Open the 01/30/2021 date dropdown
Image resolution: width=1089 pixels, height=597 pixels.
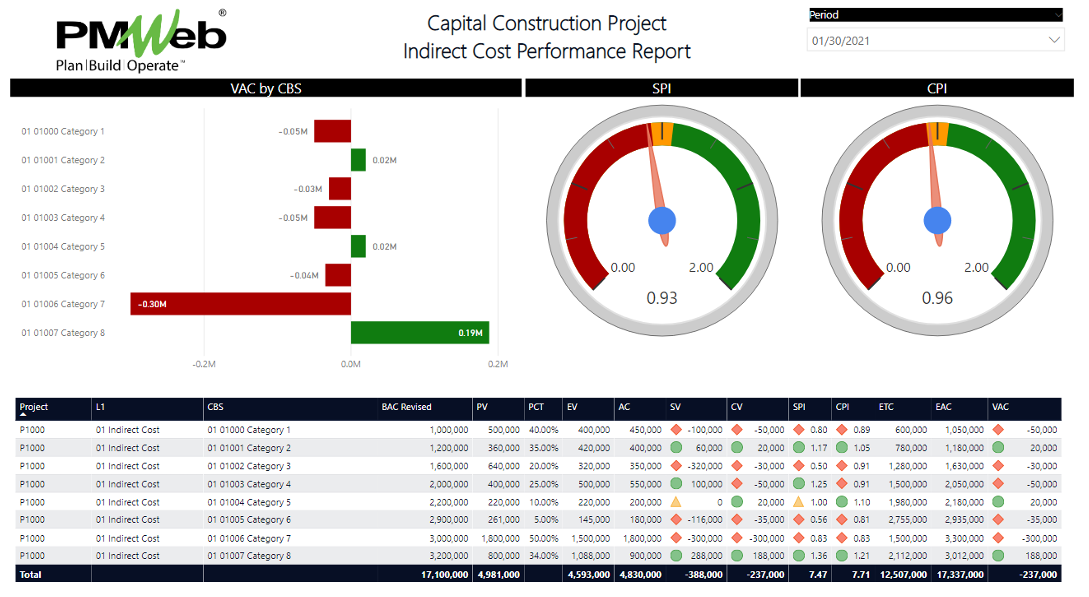point(1054,40)
